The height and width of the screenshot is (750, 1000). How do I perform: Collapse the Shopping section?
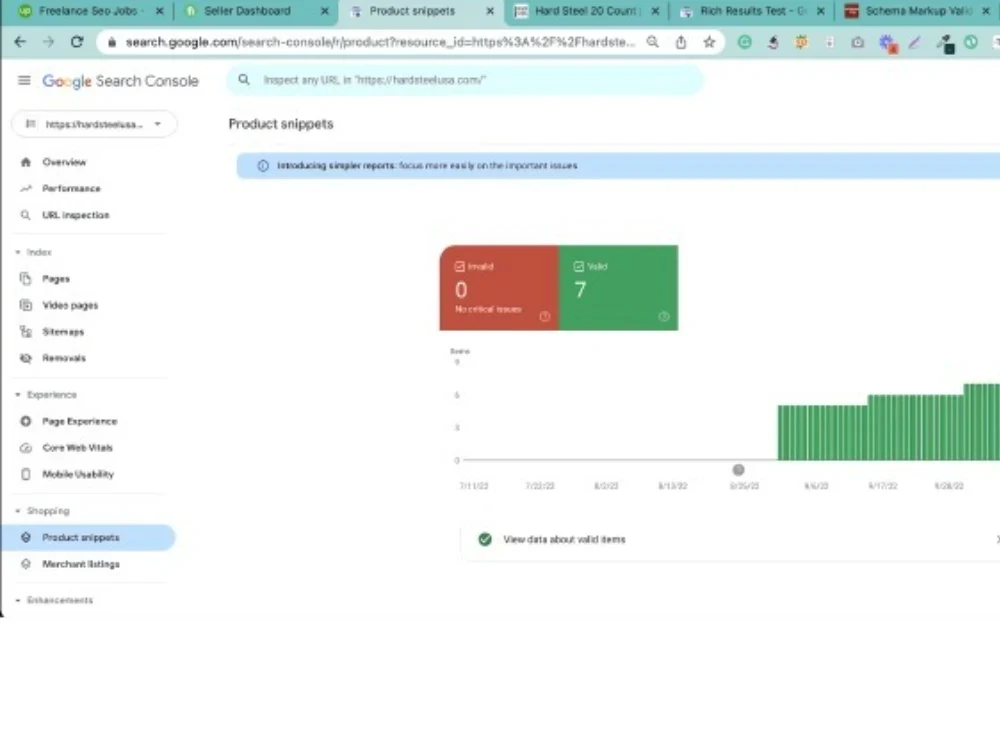tap(18, 511)
